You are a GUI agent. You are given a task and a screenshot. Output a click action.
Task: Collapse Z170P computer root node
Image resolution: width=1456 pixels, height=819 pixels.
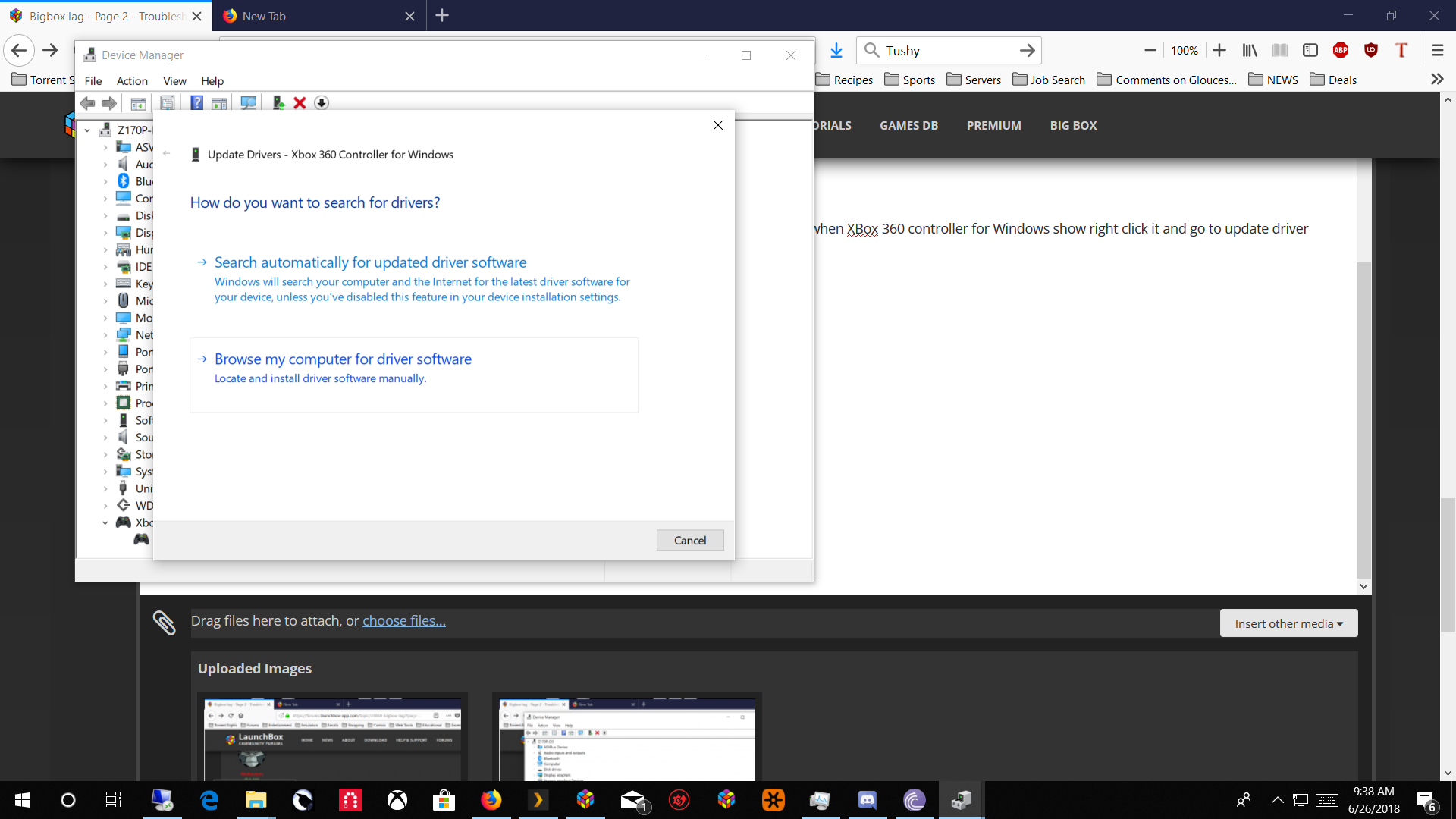click(x=88, y=130)
